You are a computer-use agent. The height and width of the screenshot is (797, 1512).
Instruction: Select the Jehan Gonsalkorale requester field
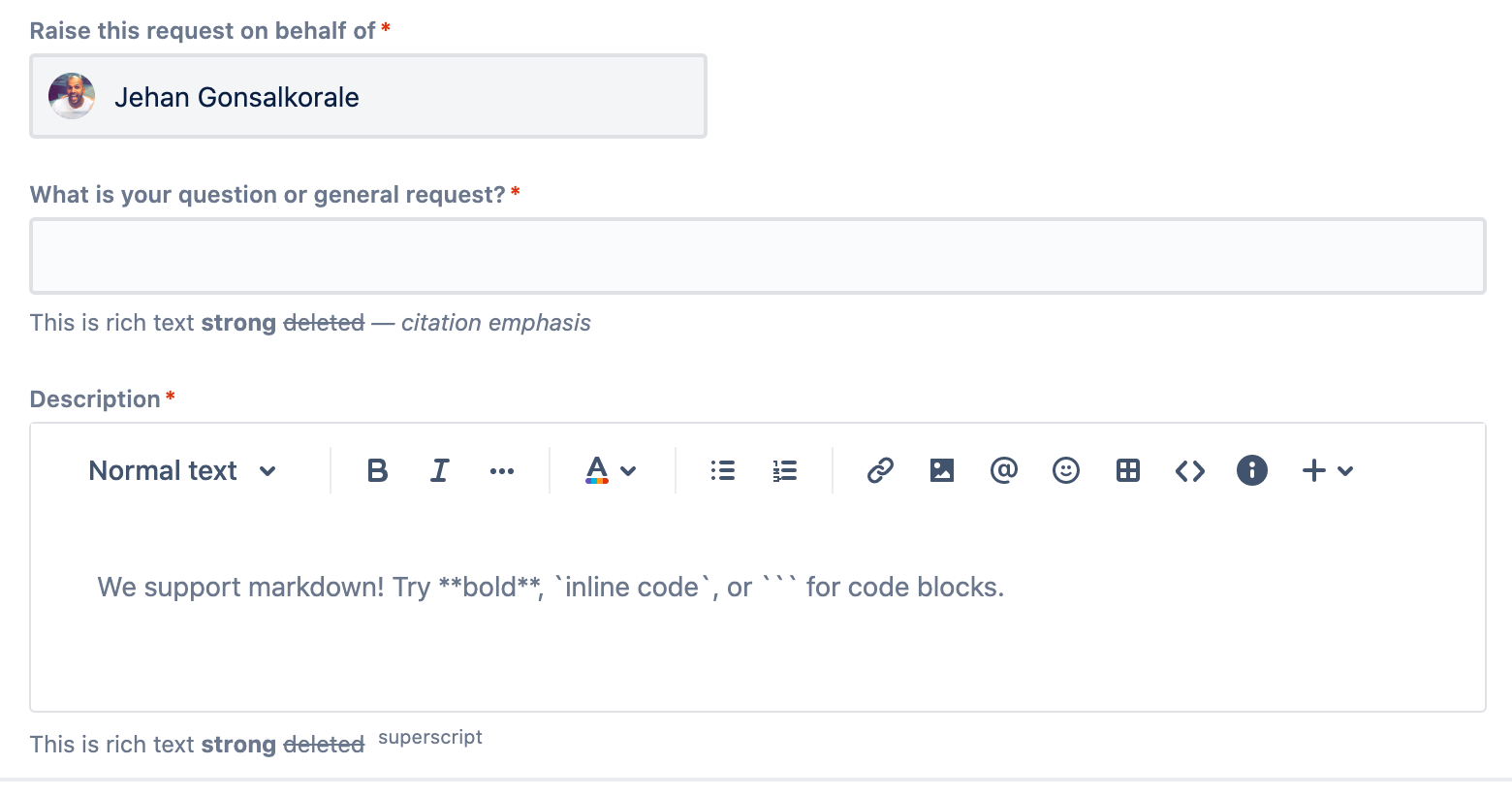tap(368, 96)
